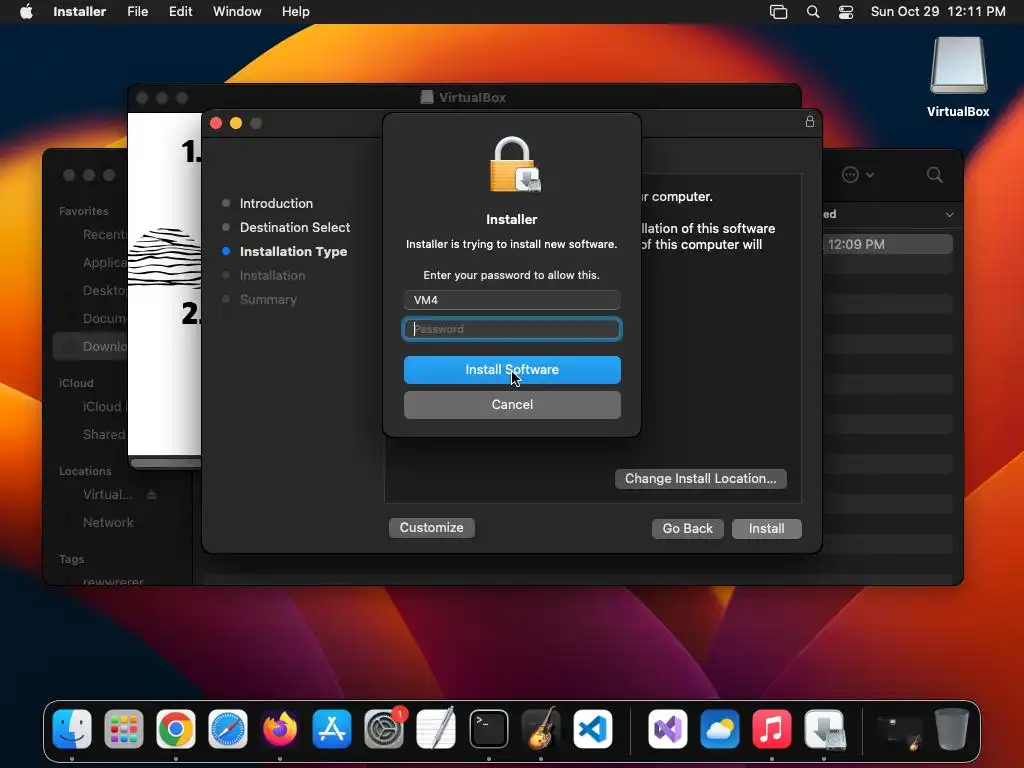The image size is (1024, 768).
Task: Launch Google Chrome from the dock
Action: point(176,728)
